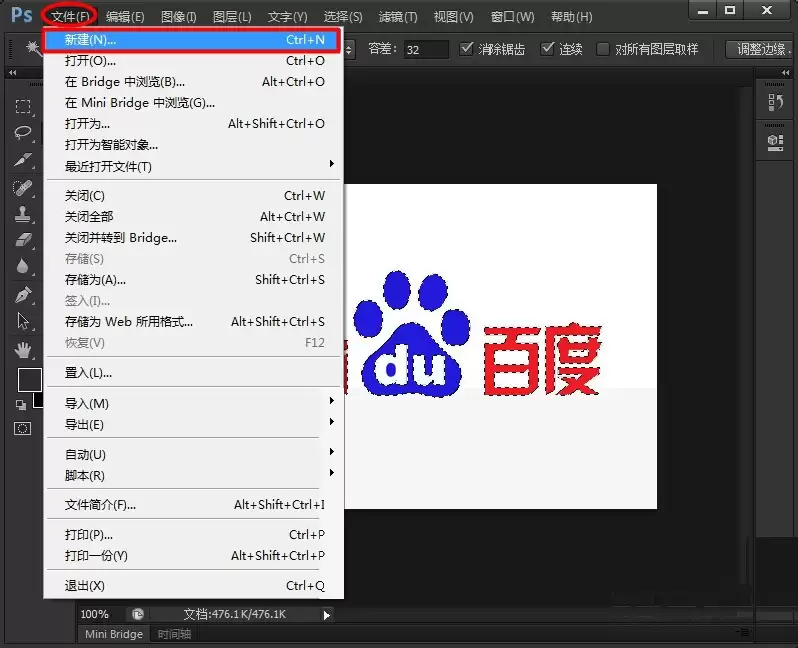The height and width of the screenshot is (648, 798).
Task: Open the 视图(V) menu
Action: 453,17
